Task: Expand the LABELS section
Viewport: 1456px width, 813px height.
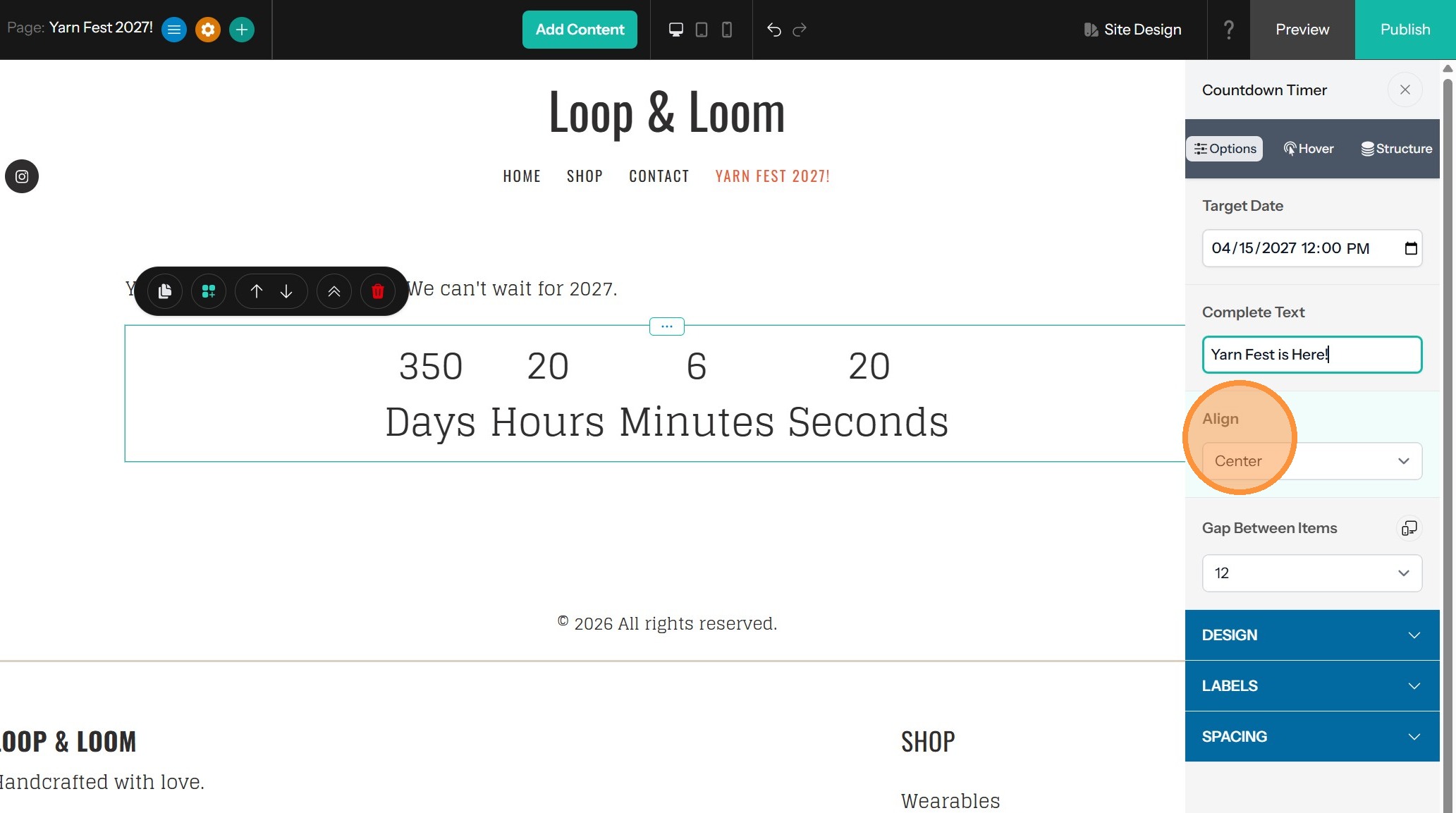Action: pyautogui.click(x=1311, y=686)
